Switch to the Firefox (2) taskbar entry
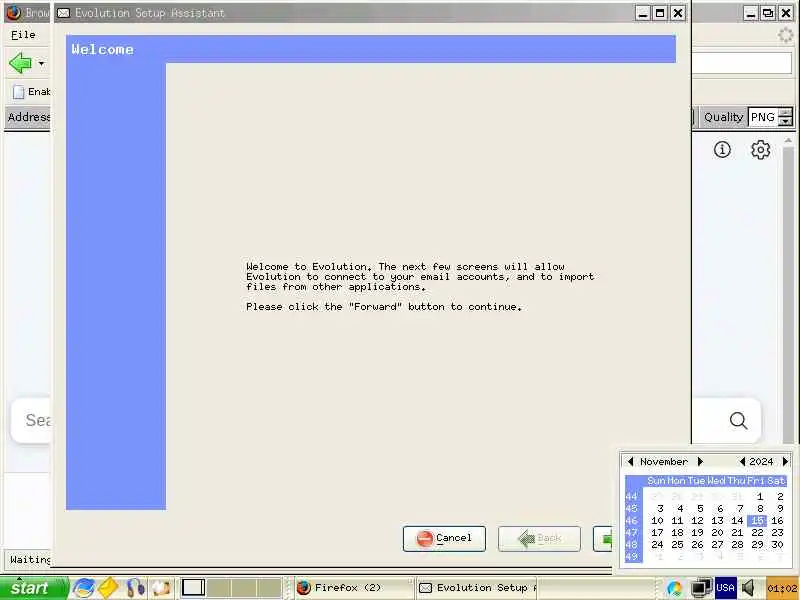The image size is (800, 600). click(x=354, y=588)
